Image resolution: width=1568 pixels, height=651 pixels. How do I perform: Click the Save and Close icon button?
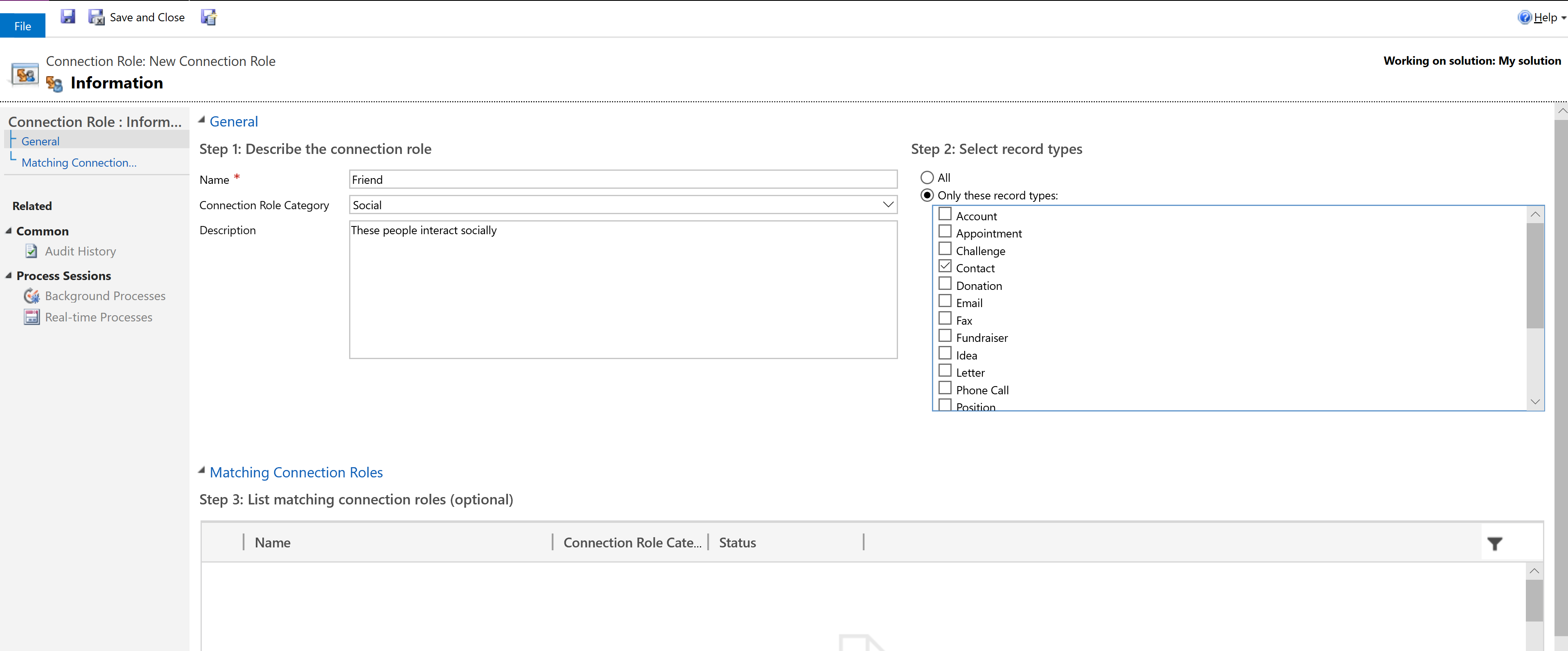[96, 17]
